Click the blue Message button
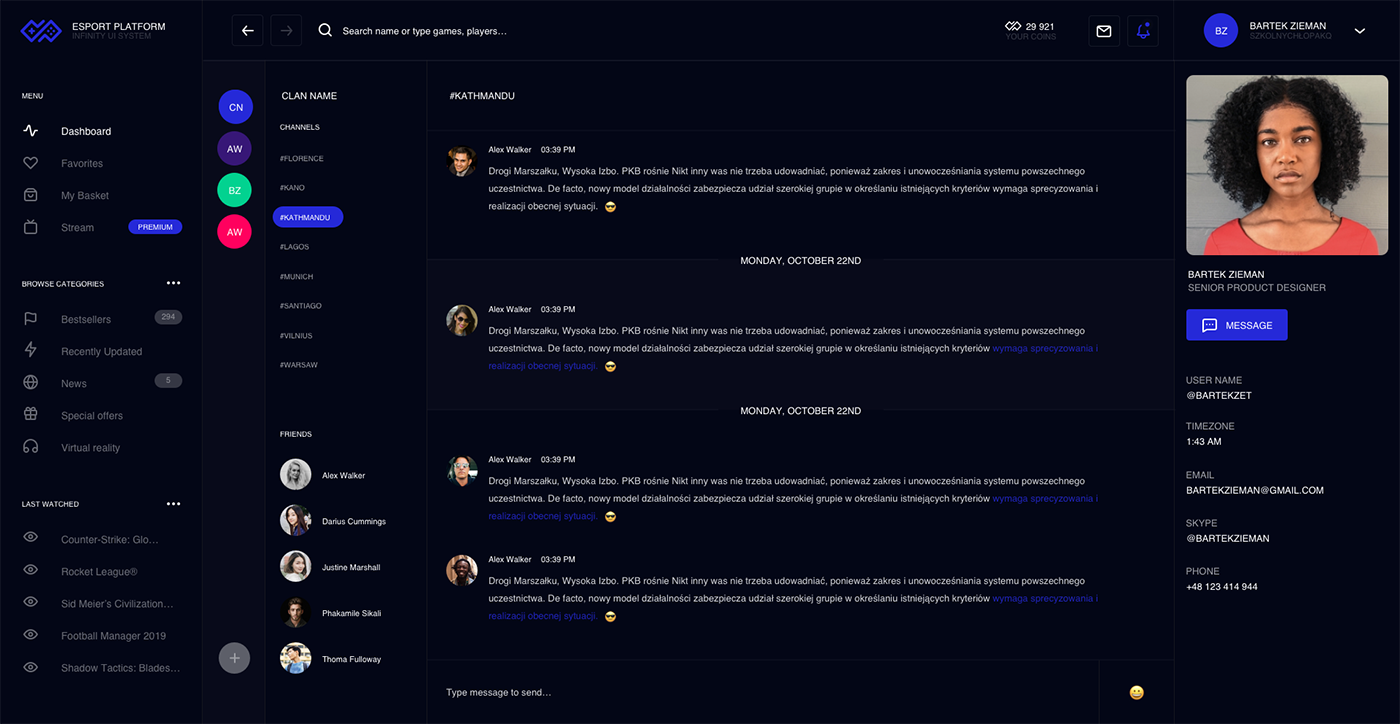The width and height of the screenshot is (1400, 724). 1236,325
